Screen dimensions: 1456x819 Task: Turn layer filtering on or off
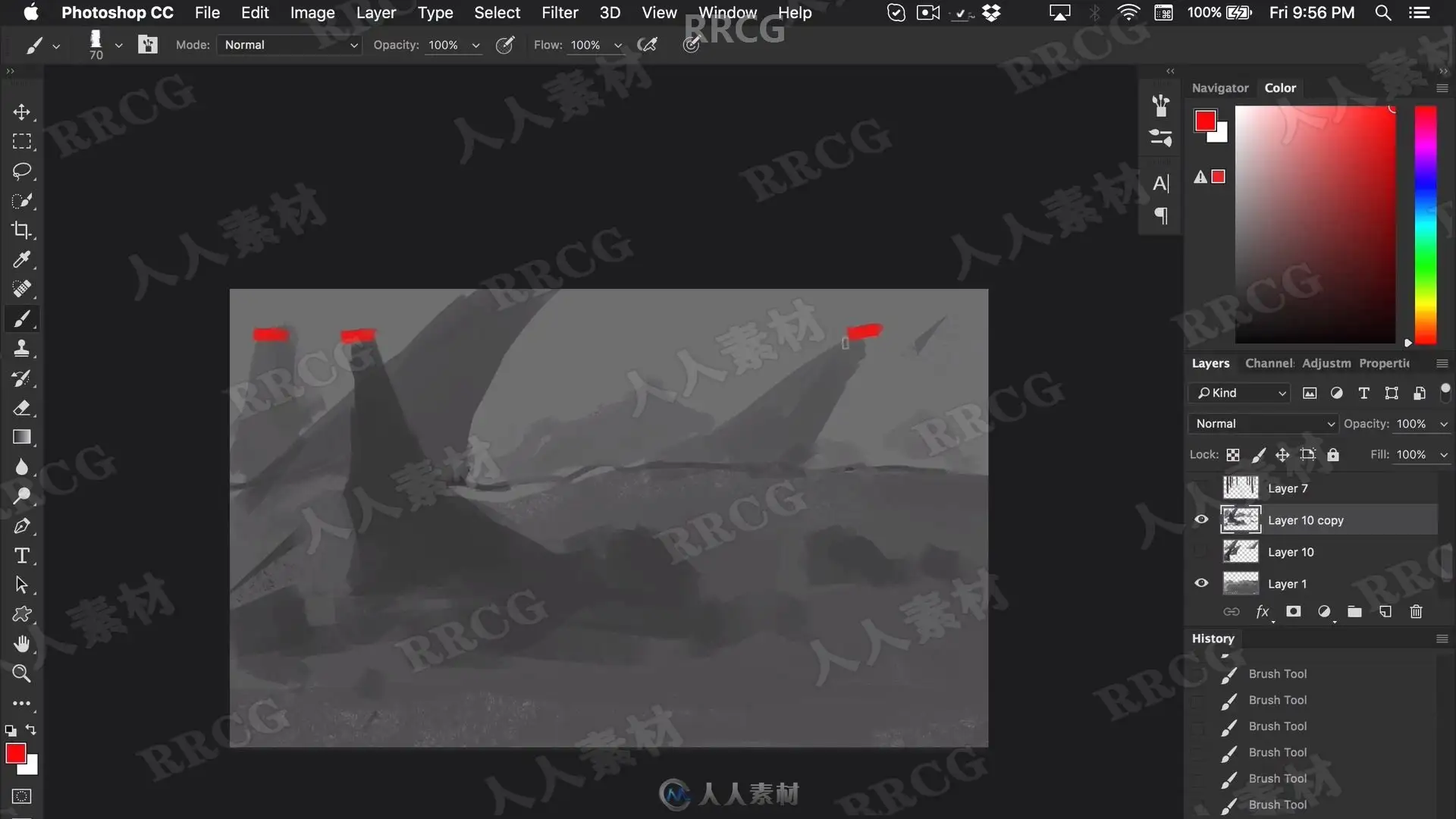tap(1445, 391)
